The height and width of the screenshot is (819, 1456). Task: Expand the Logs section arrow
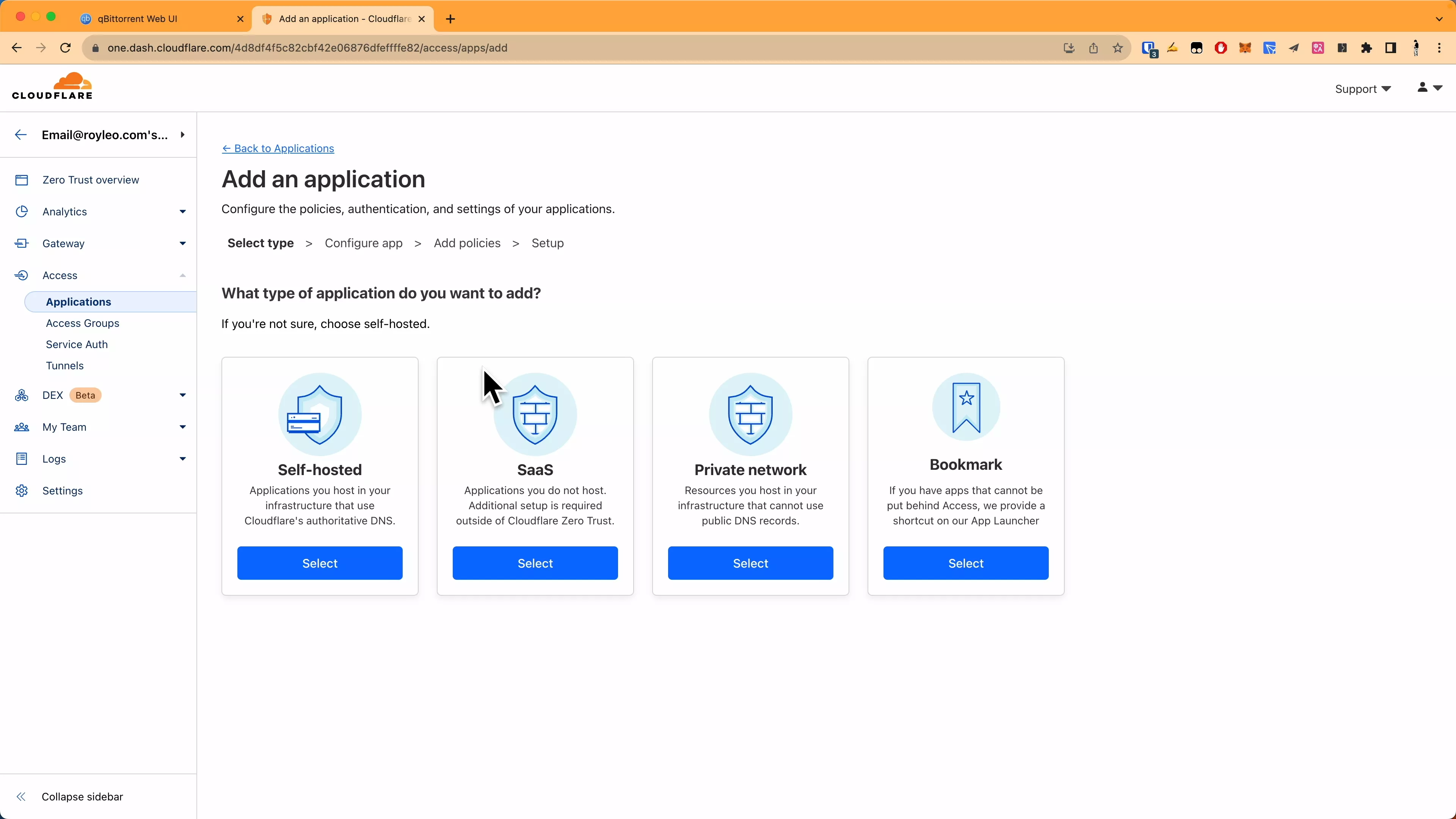[182, 459]
